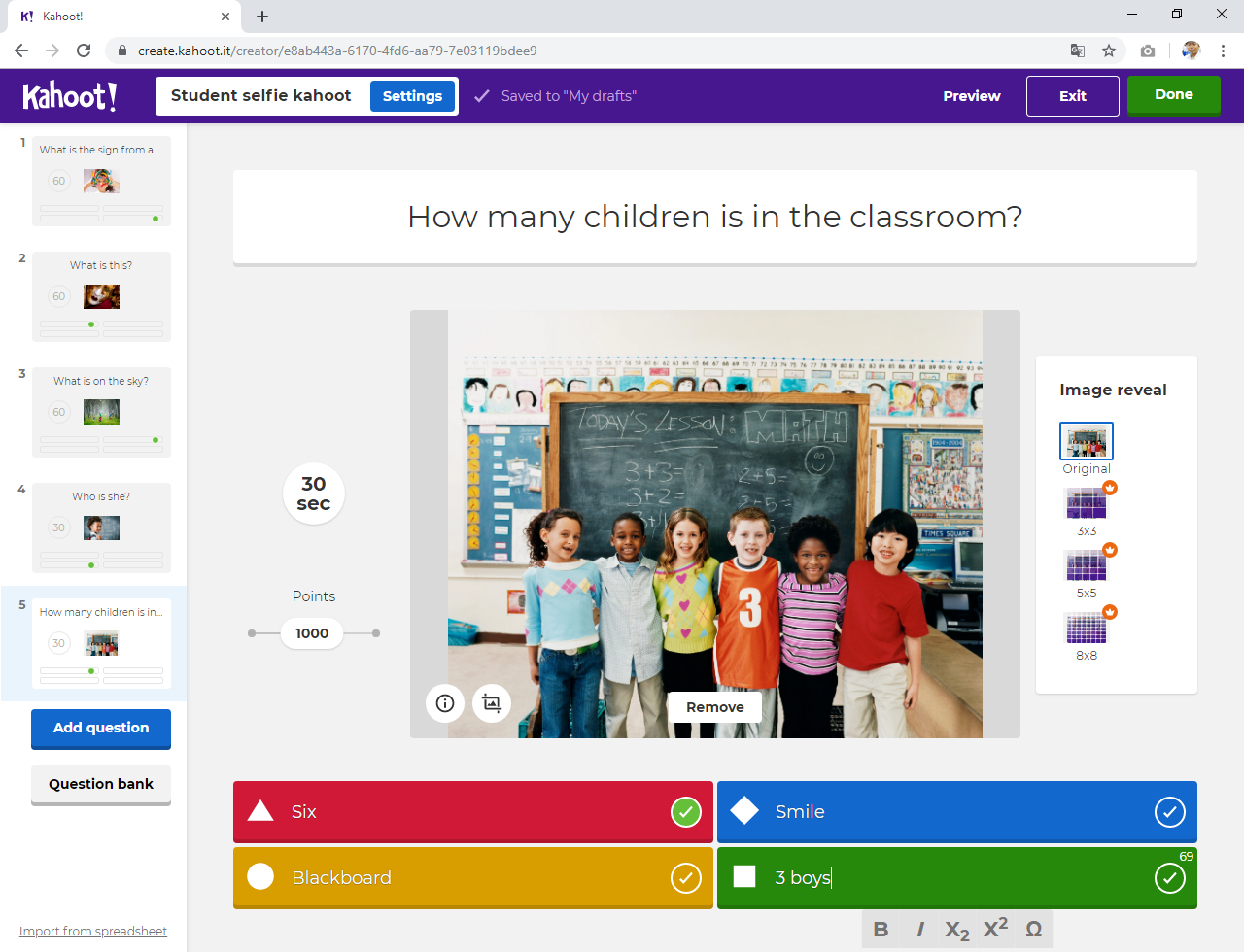Viewport: 1244px width, 952px height.
Task: Select the 3x3 image reveal option
Action: point(1087,504)
